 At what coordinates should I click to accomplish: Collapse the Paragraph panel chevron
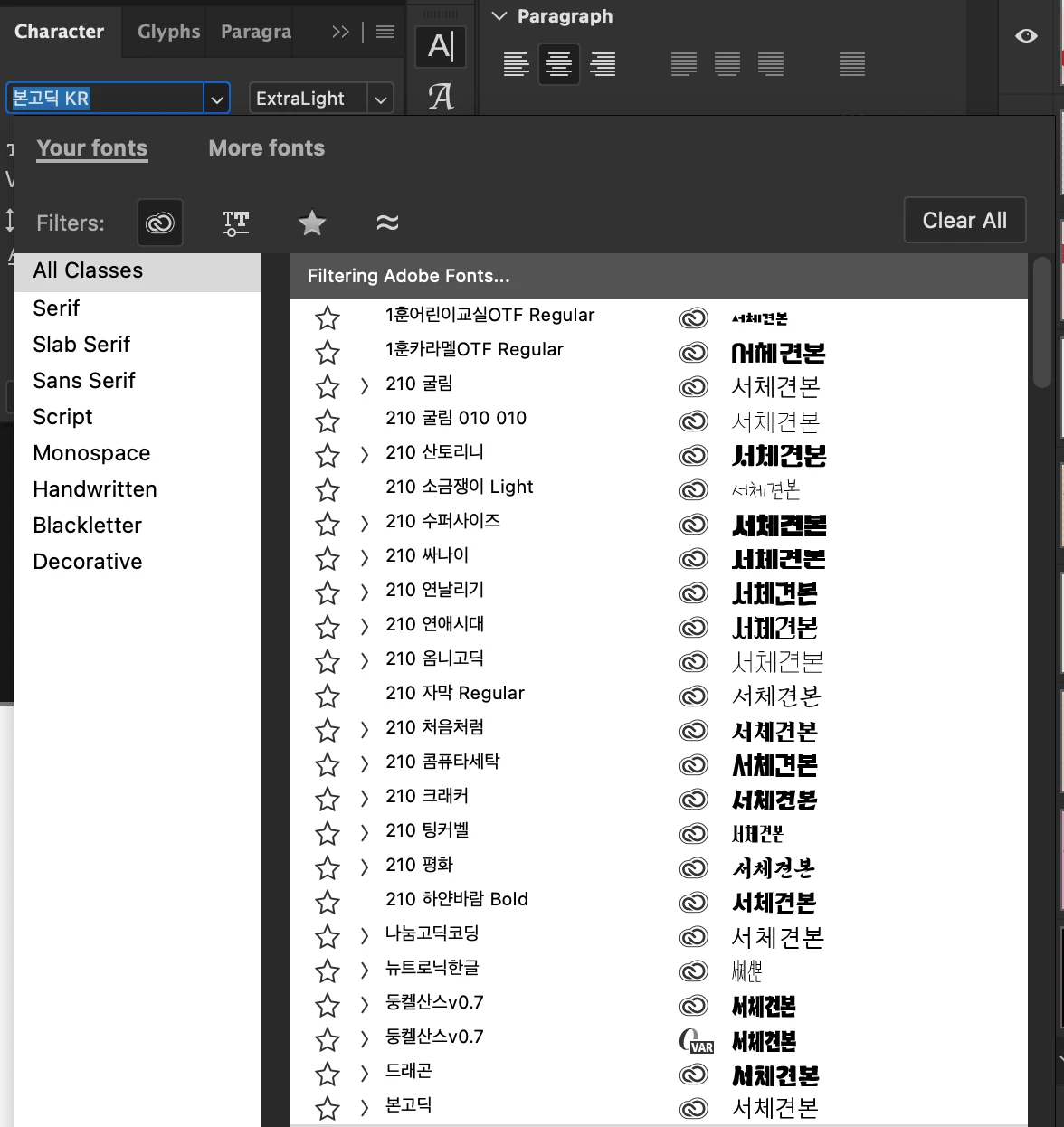click(499, 16)
